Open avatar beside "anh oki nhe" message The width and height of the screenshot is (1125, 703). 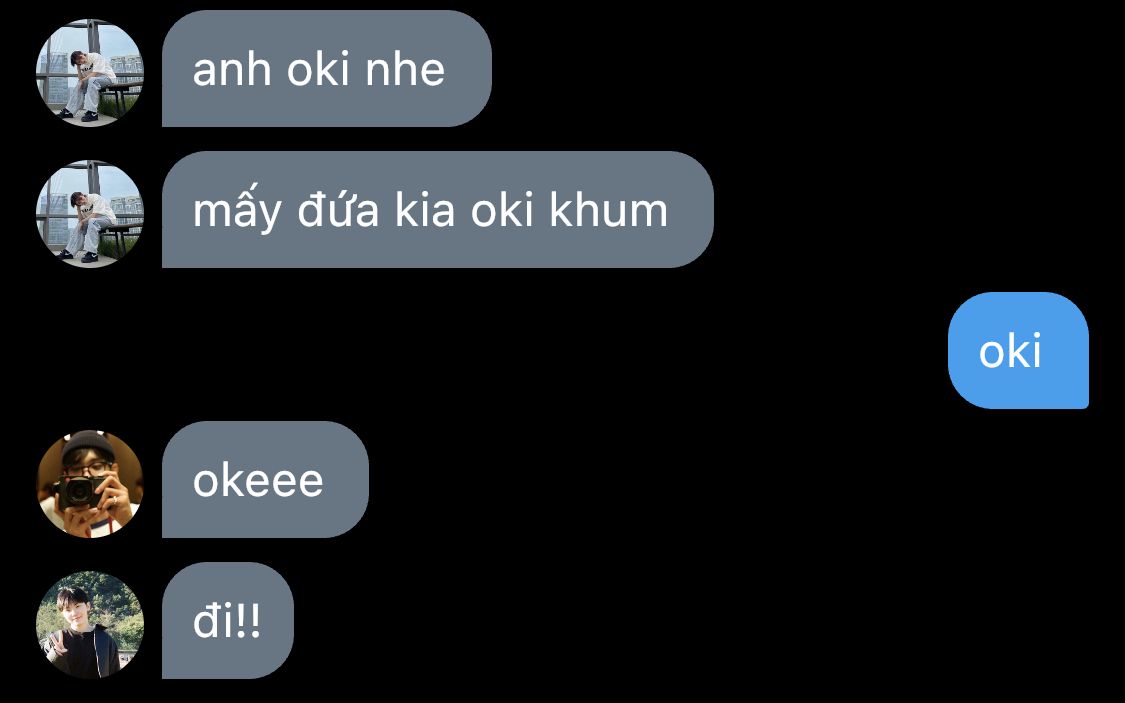[x=90, y=72]
